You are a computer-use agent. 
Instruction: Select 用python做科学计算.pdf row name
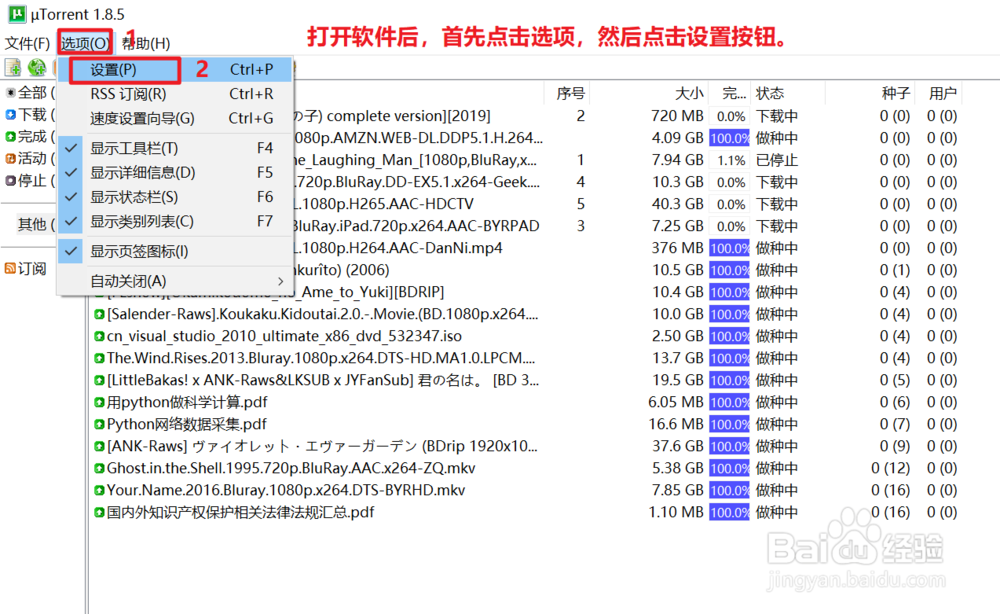point(187,402)
